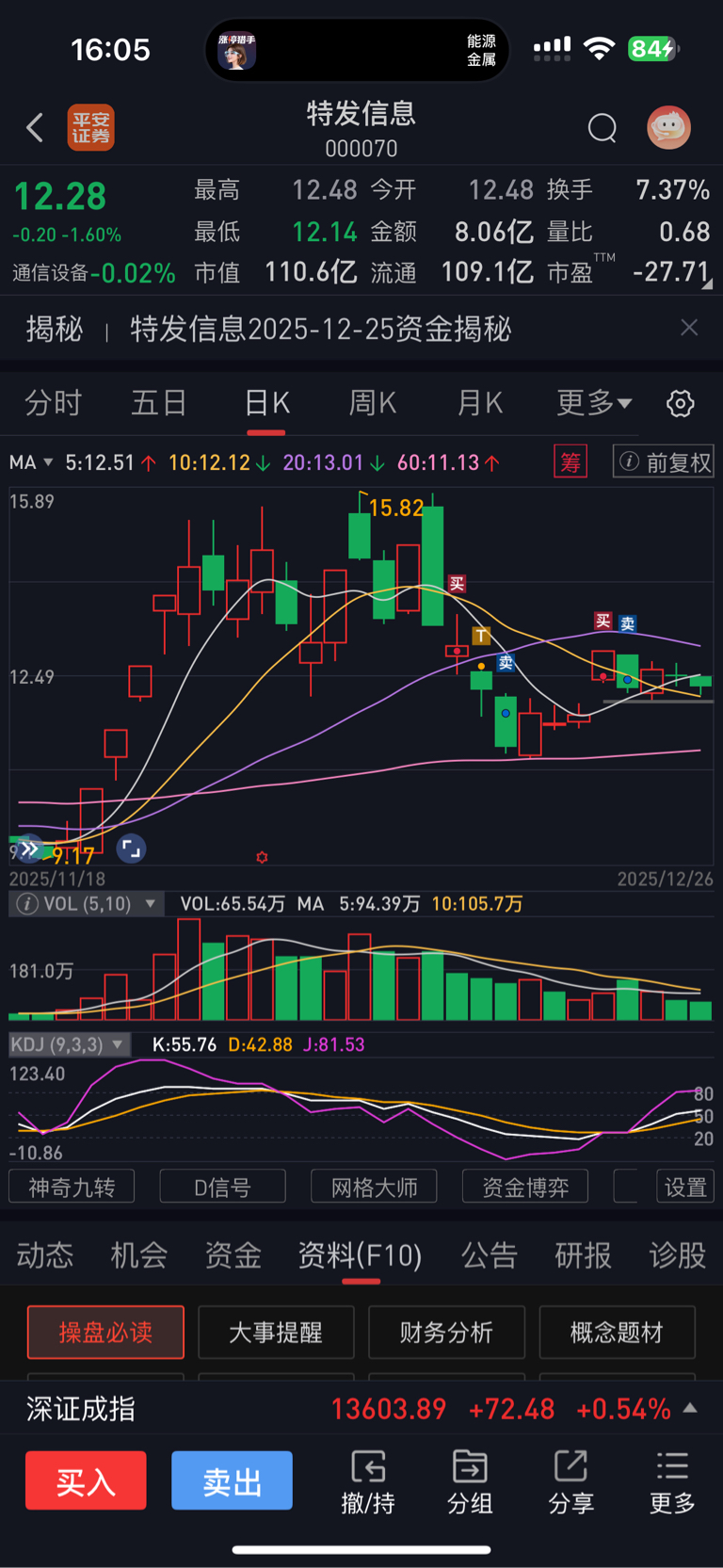Select the 概念题材 sub-tab

pos(617,1332)
